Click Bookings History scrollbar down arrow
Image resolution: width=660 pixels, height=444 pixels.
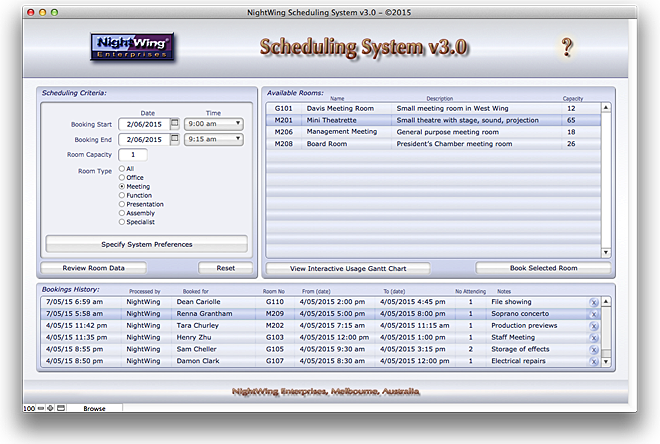click(606, 362)
